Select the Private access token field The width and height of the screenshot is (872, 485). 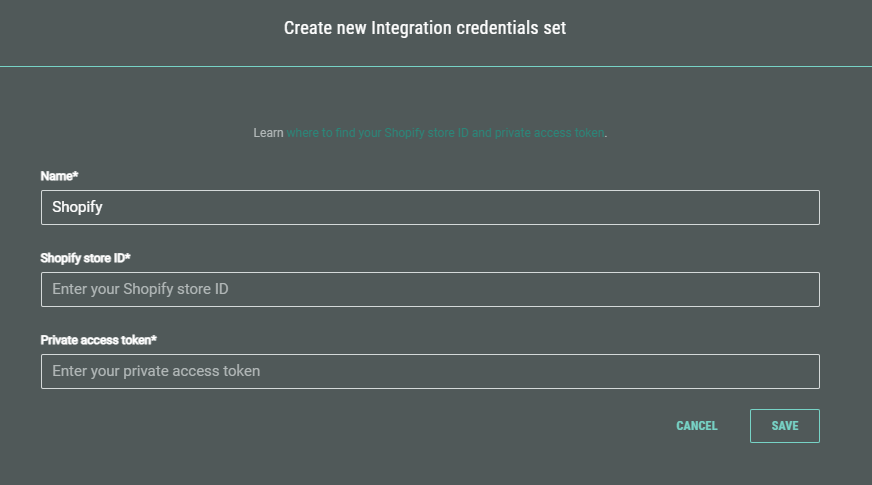pyautogui.click(x=430, y=372)
